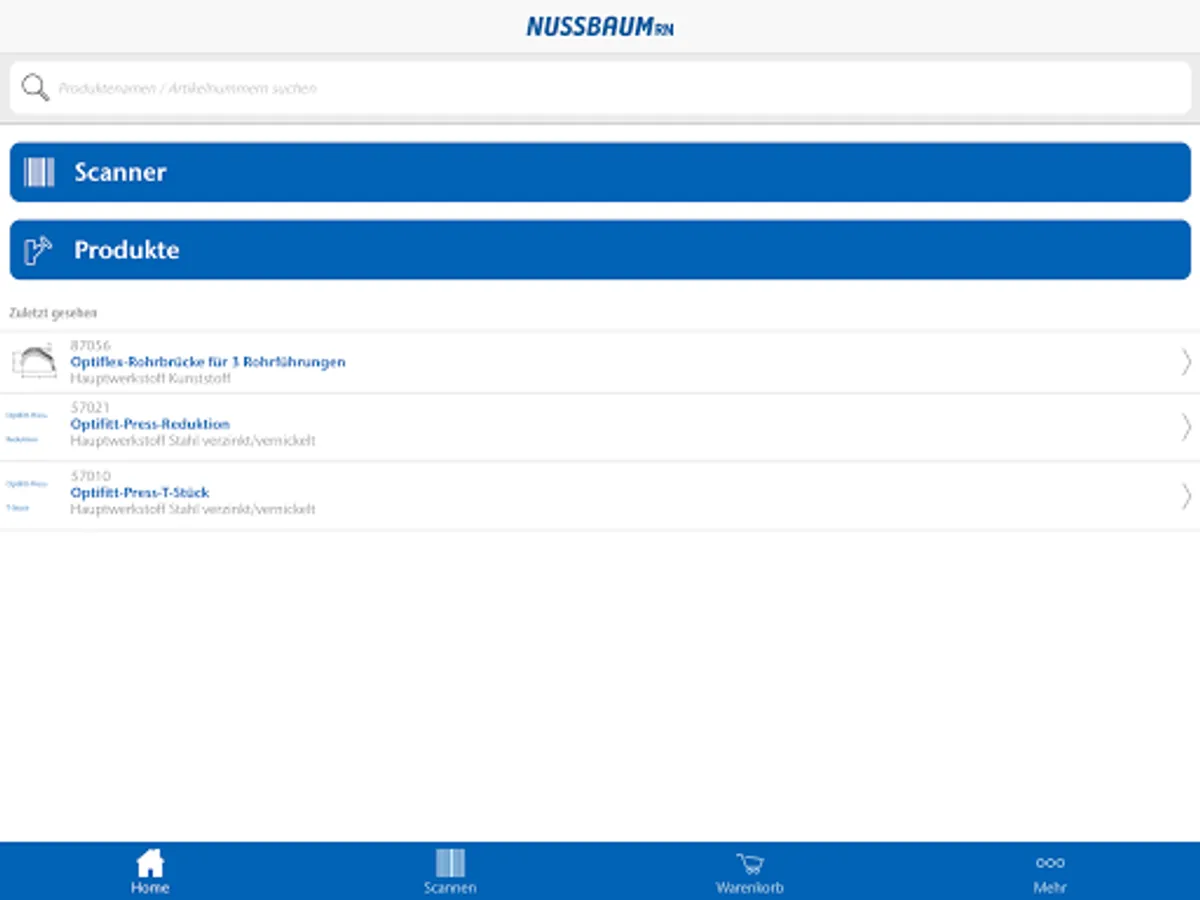Focus the product name search field
1200x900 pixels.
(600, 88)
